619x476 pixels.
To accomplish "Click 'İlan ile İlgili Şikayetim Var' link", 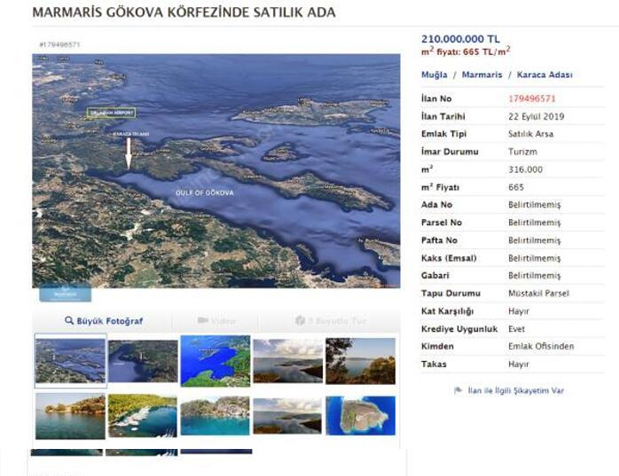I will pos(515,391).
